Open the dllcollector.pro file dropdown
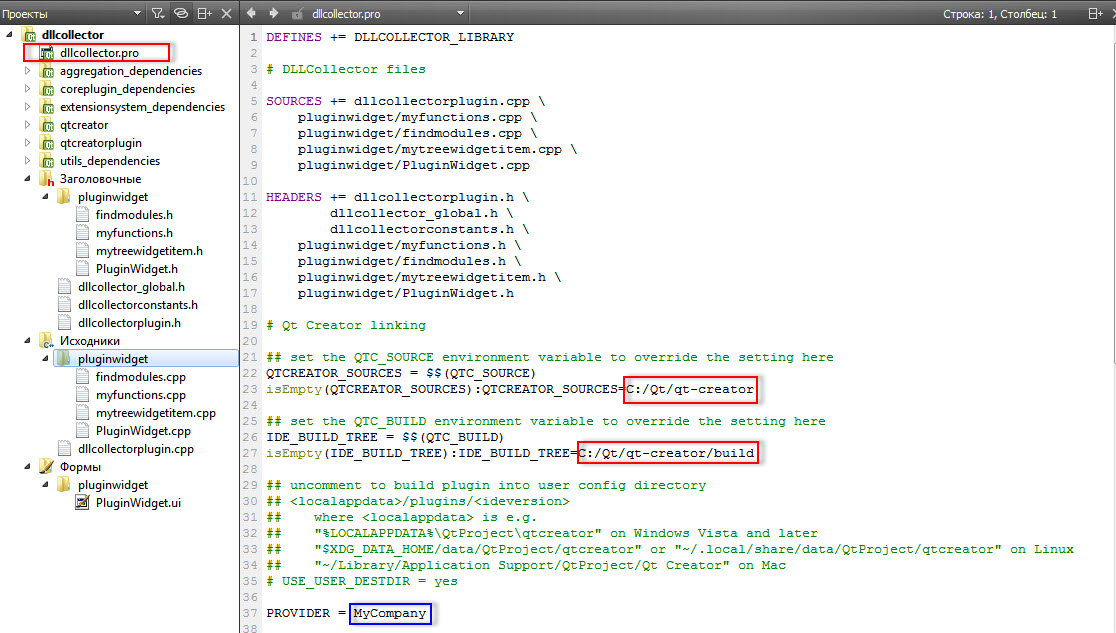Viewport: 1116px width, 633px height. click(460, 13)
